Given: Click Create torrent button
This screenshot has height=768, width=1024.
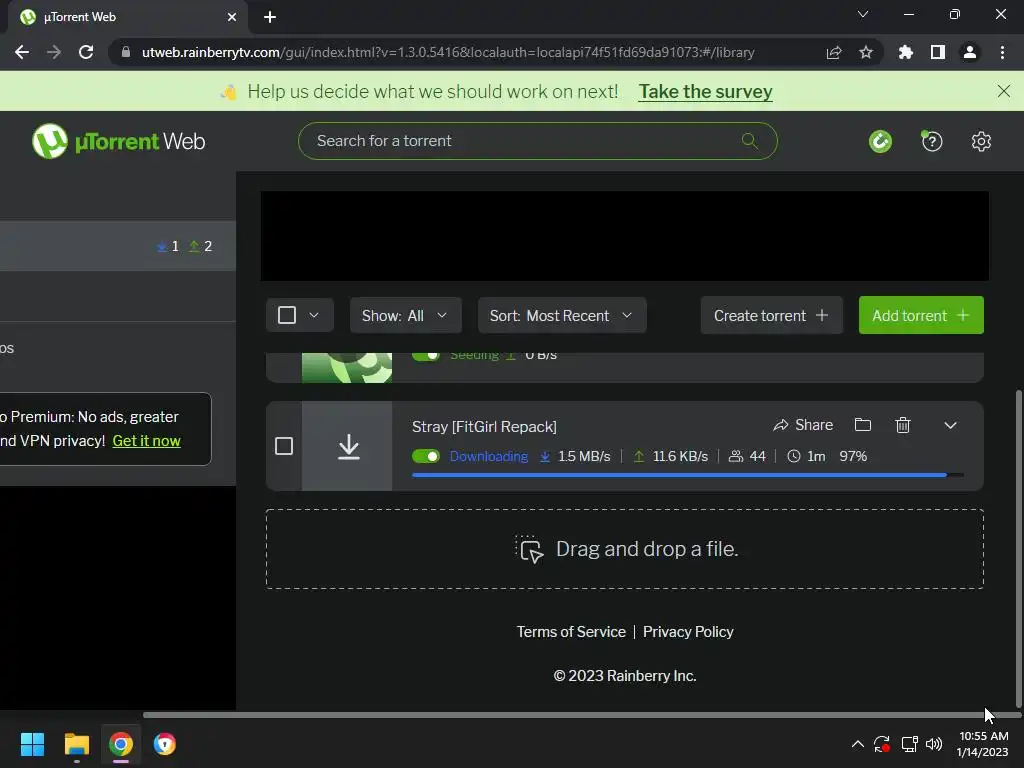Looking at the screenshot, I should [x=771, y=315].
